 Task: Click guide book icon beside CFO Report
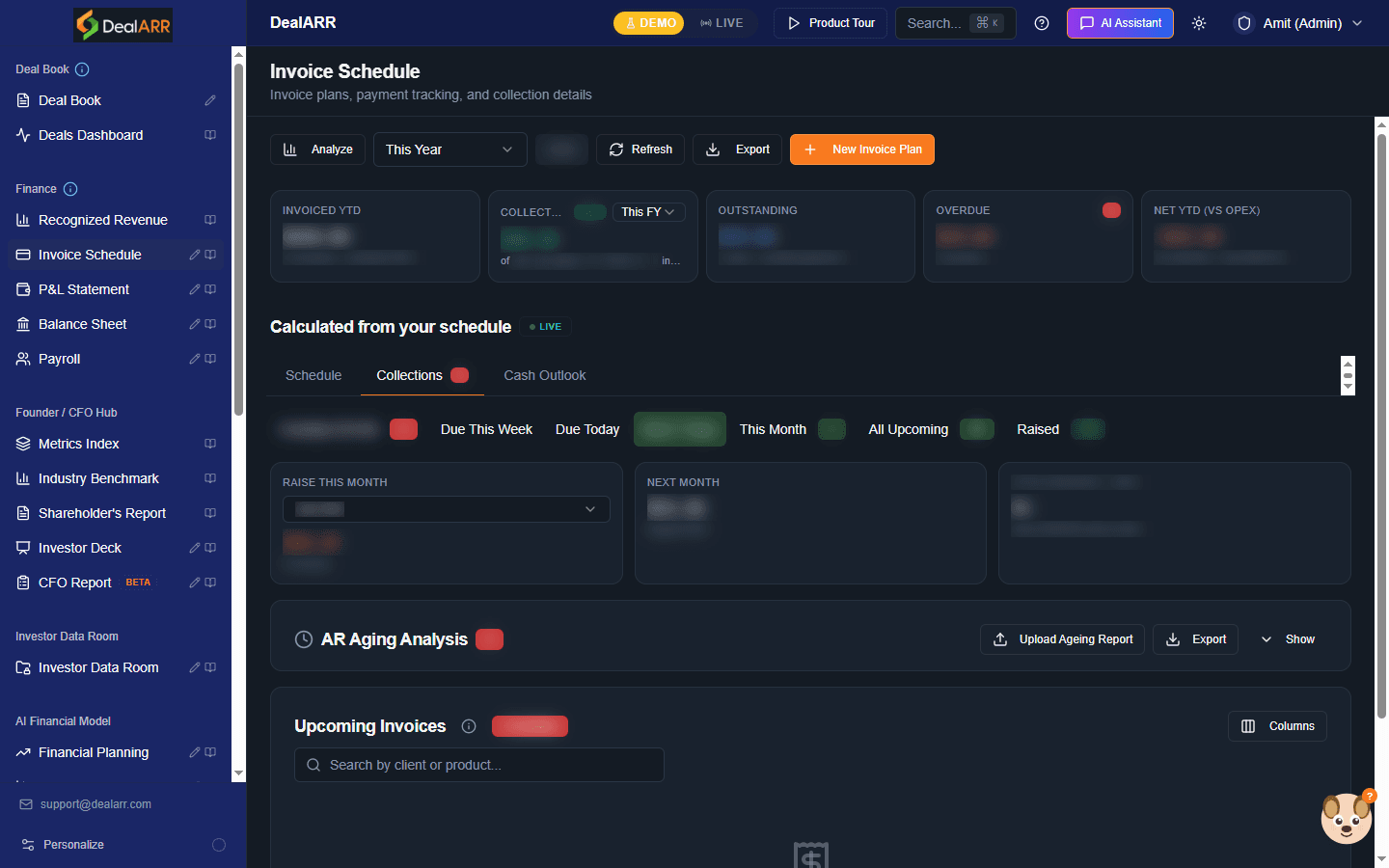(x=210, y=583)
